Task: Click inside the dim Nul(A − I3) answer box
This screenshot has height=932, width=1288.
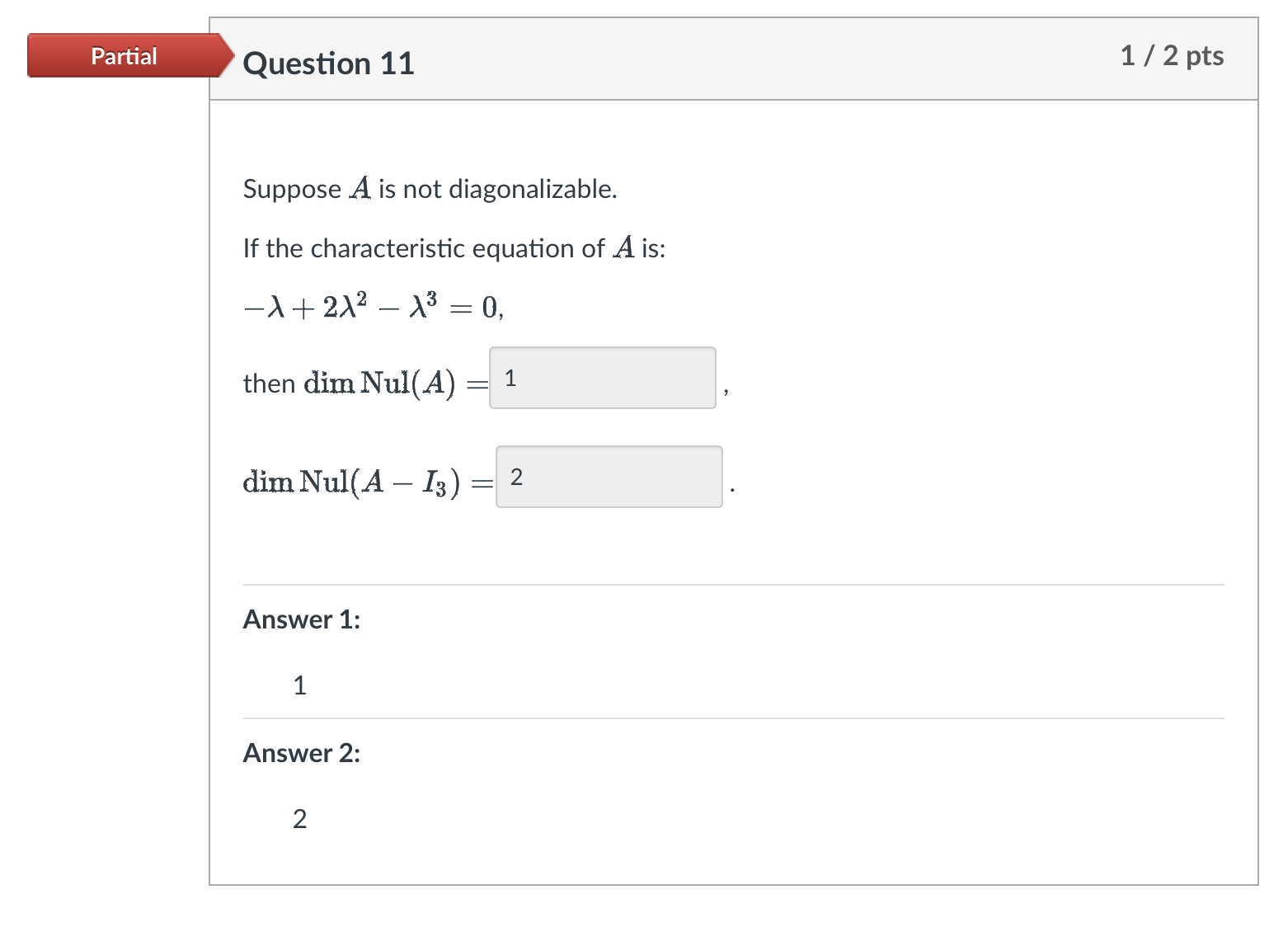Action: tap(609, 477)
